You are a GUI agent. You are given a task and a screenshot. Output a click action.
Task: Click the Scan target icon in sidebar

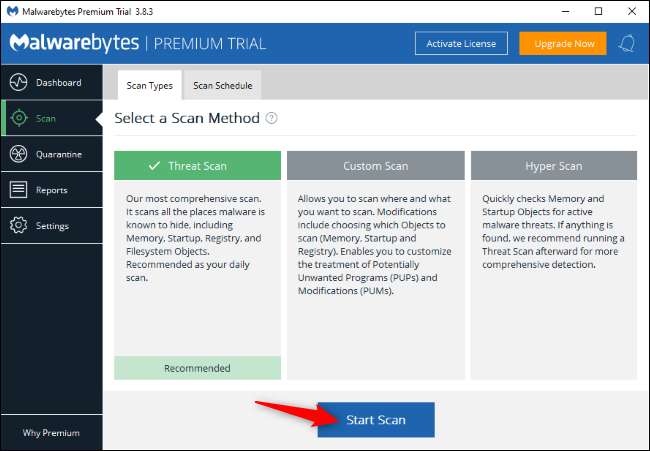point(19,118)
